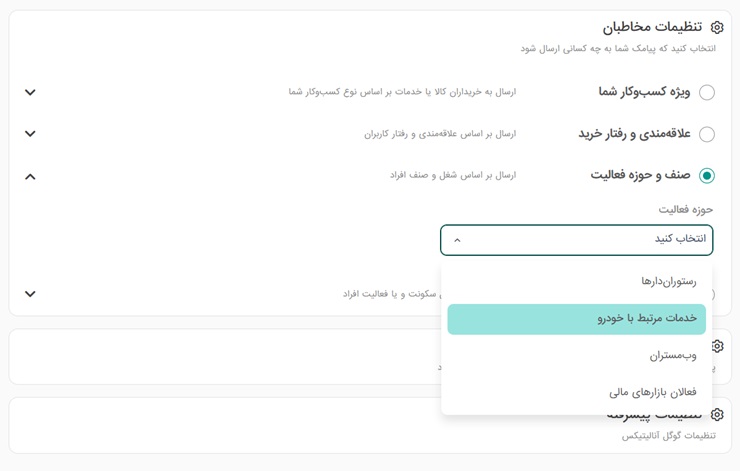This screenshot has width=740, height=471.
Task: Choose خدمات مرتبط با خودرو from the list
Action: [x=646, y=318]
